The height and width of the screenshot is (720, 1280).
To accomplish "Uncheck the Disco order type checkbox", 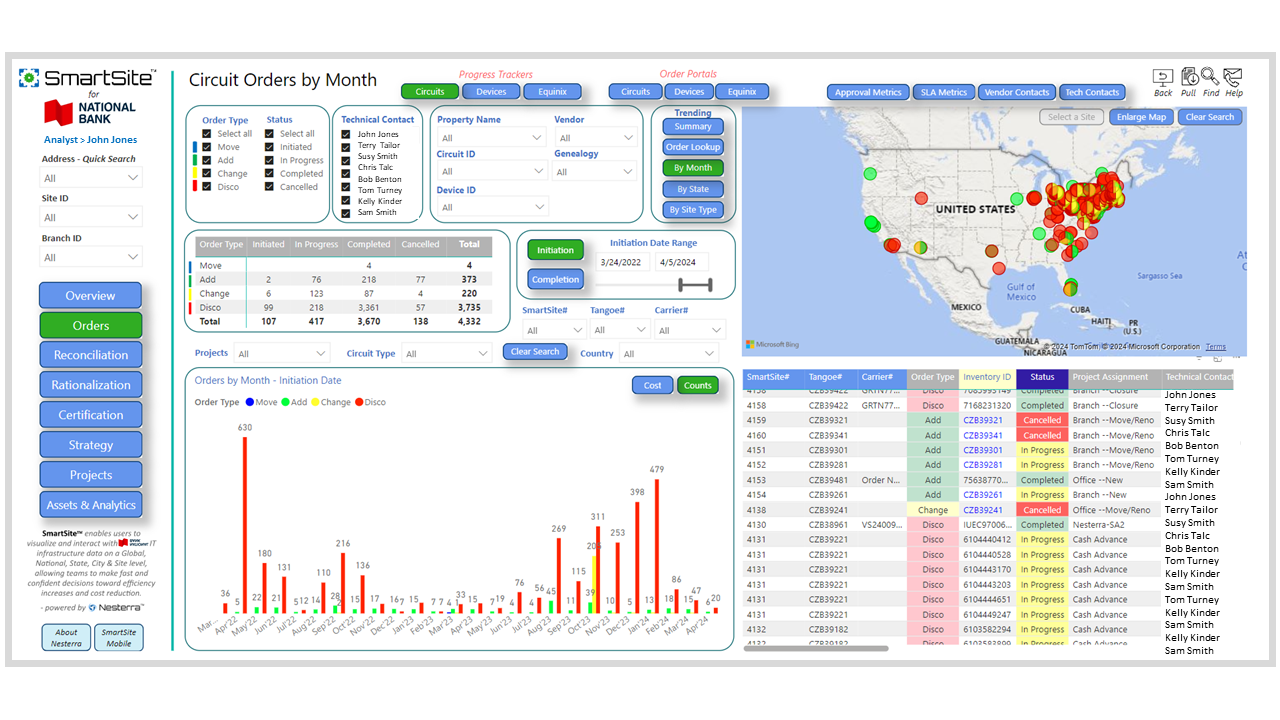I will [x=207, y=187].
